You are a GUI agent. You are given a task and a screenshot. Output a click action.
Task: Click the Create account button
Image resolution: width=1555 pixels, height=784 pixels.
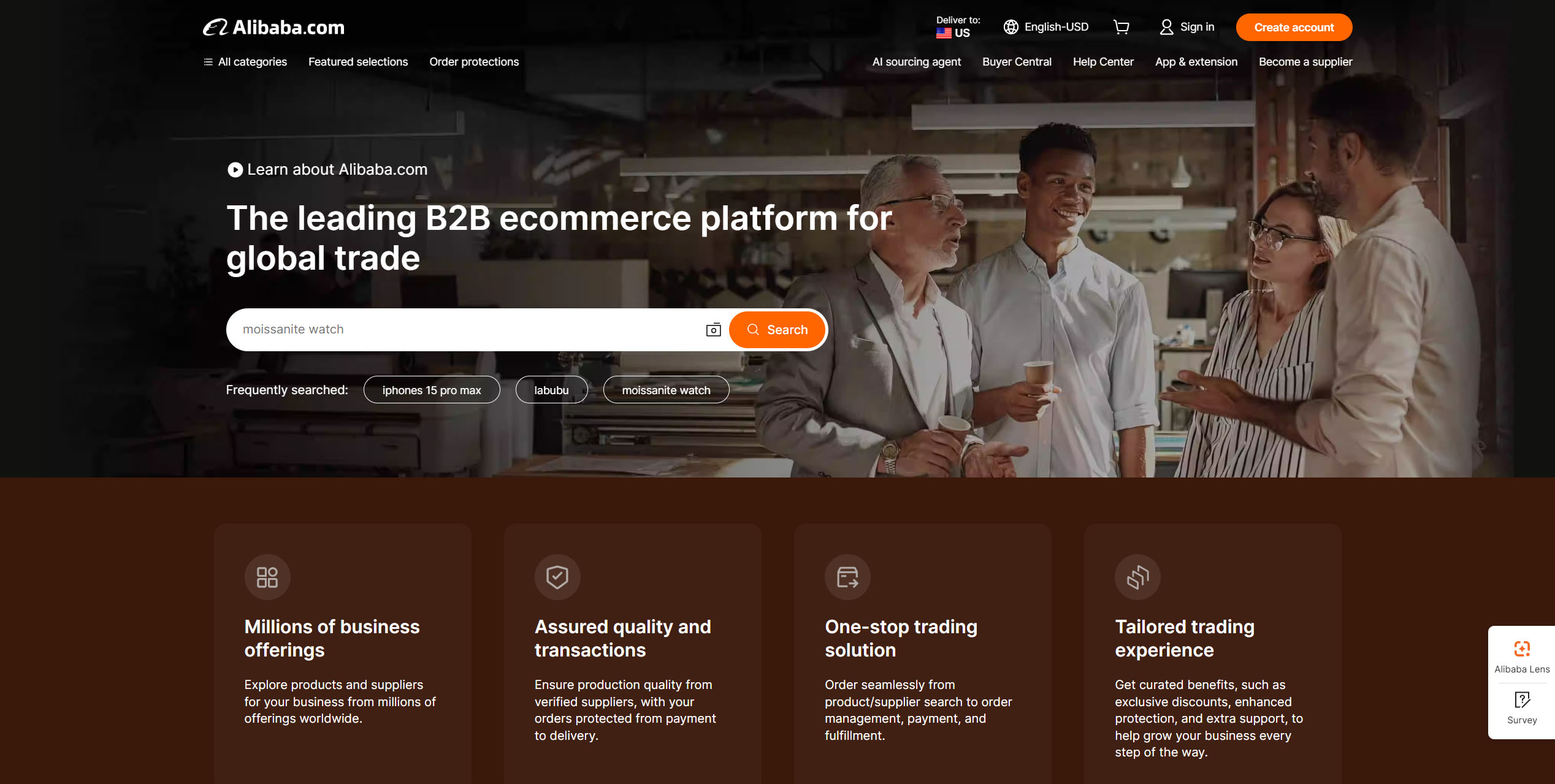[x=1294, y=27]
